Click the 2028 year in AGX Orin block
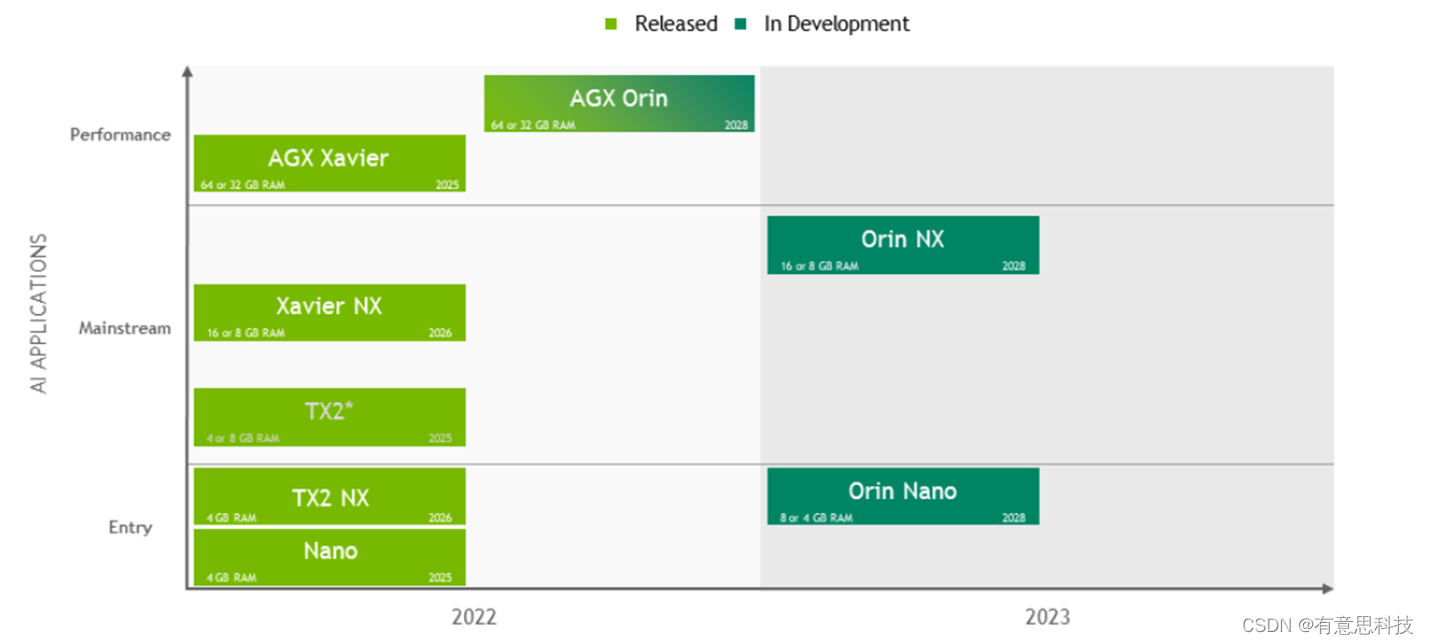The height and width of the screenshot is (644, 1429). 736,126
